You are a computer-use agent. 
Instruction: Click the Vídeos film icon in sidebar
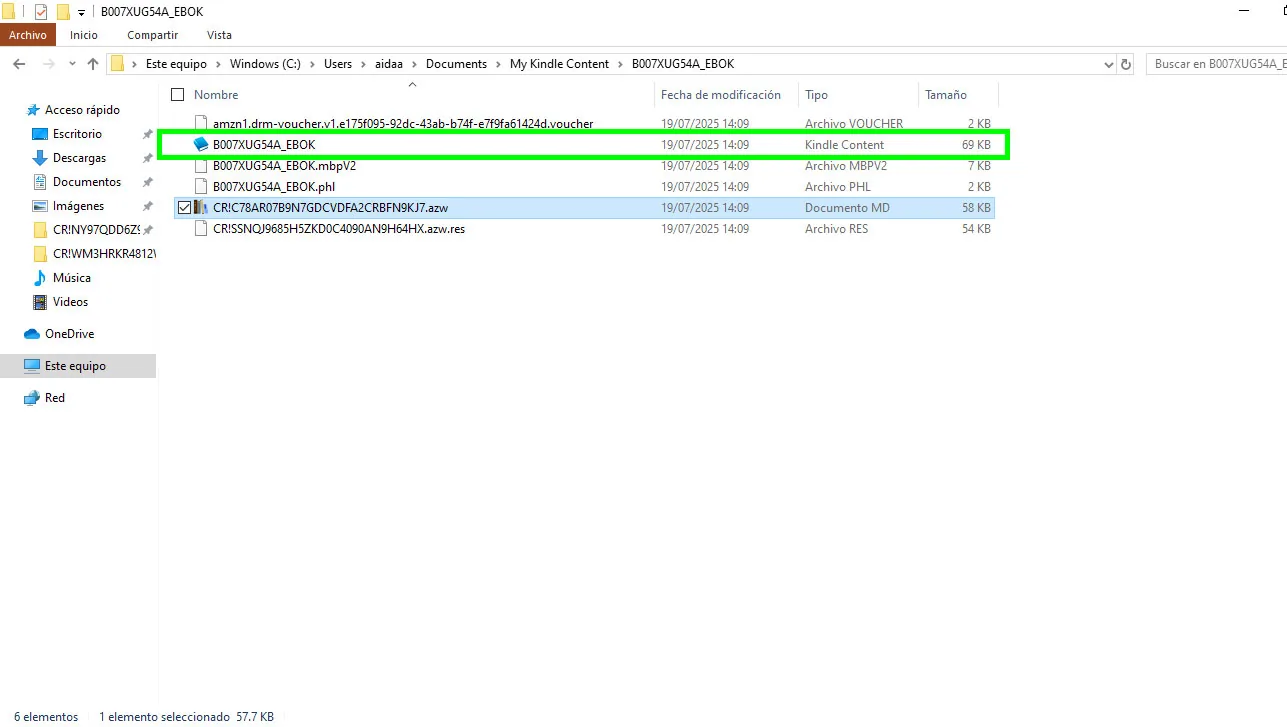click(40, 302)
